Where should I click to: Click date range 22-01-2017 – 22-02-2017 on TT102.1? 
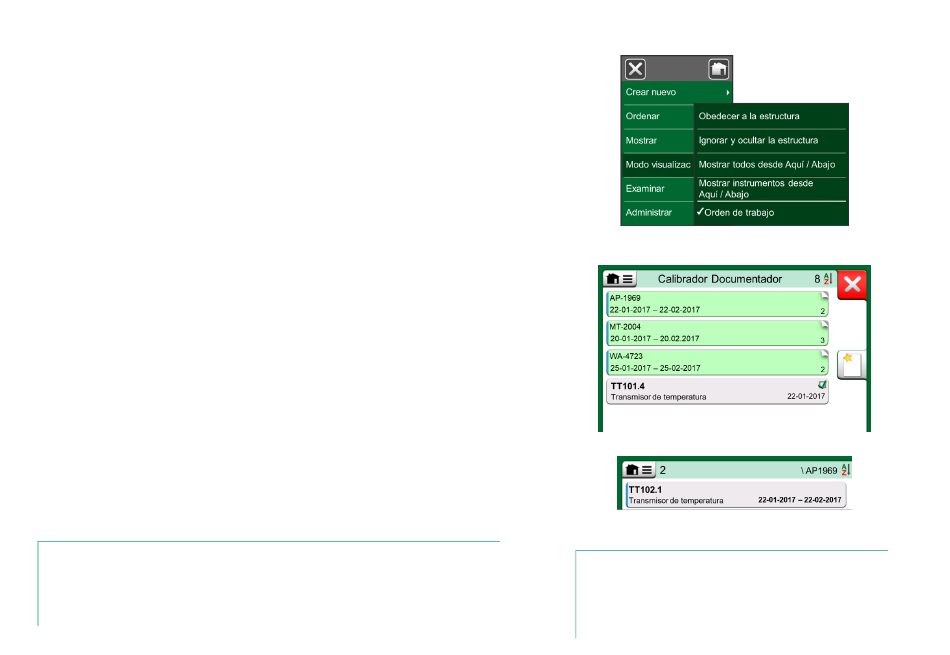pos(800,500)
